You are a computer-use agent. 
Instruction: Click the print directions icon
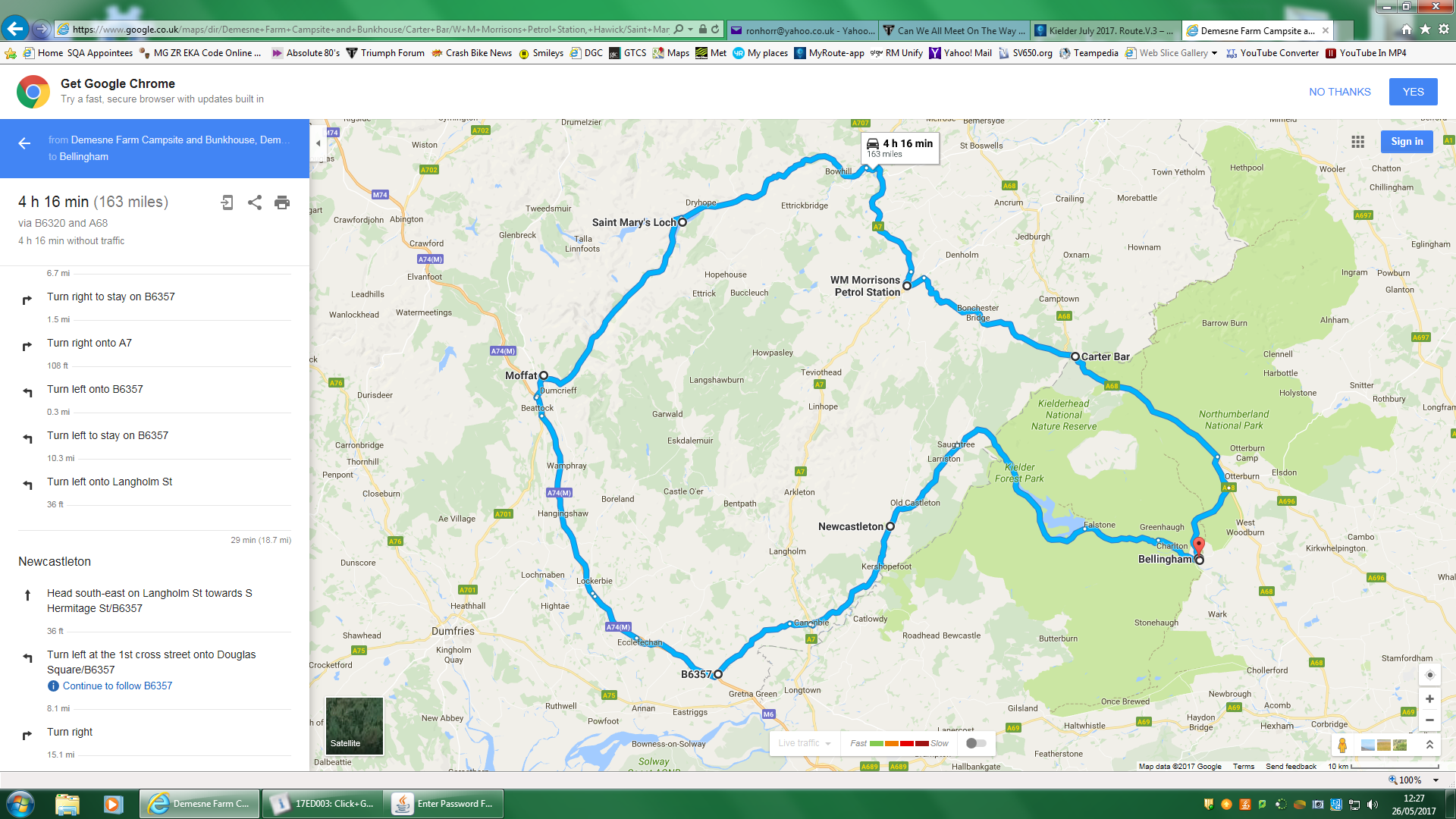pos(282,202)
